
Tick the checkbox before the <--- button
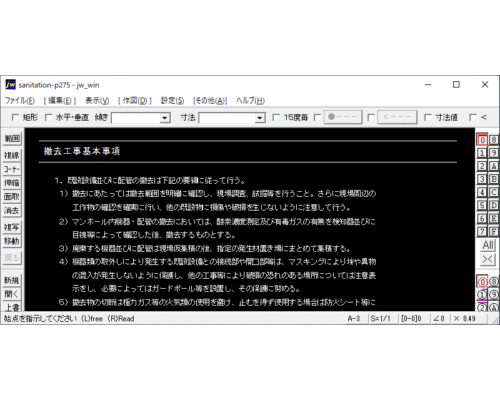(x=371, y=117)
